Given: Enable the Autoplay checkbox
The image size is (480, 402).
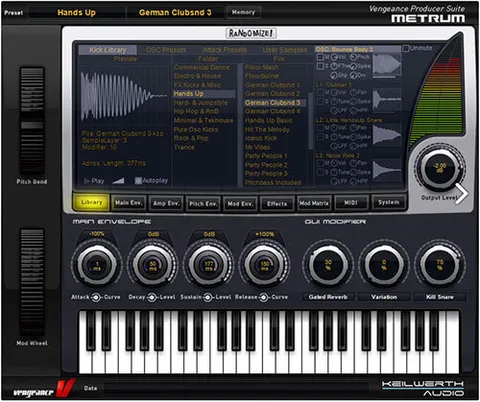Looking at the screenshot, I should coord(138,181).
